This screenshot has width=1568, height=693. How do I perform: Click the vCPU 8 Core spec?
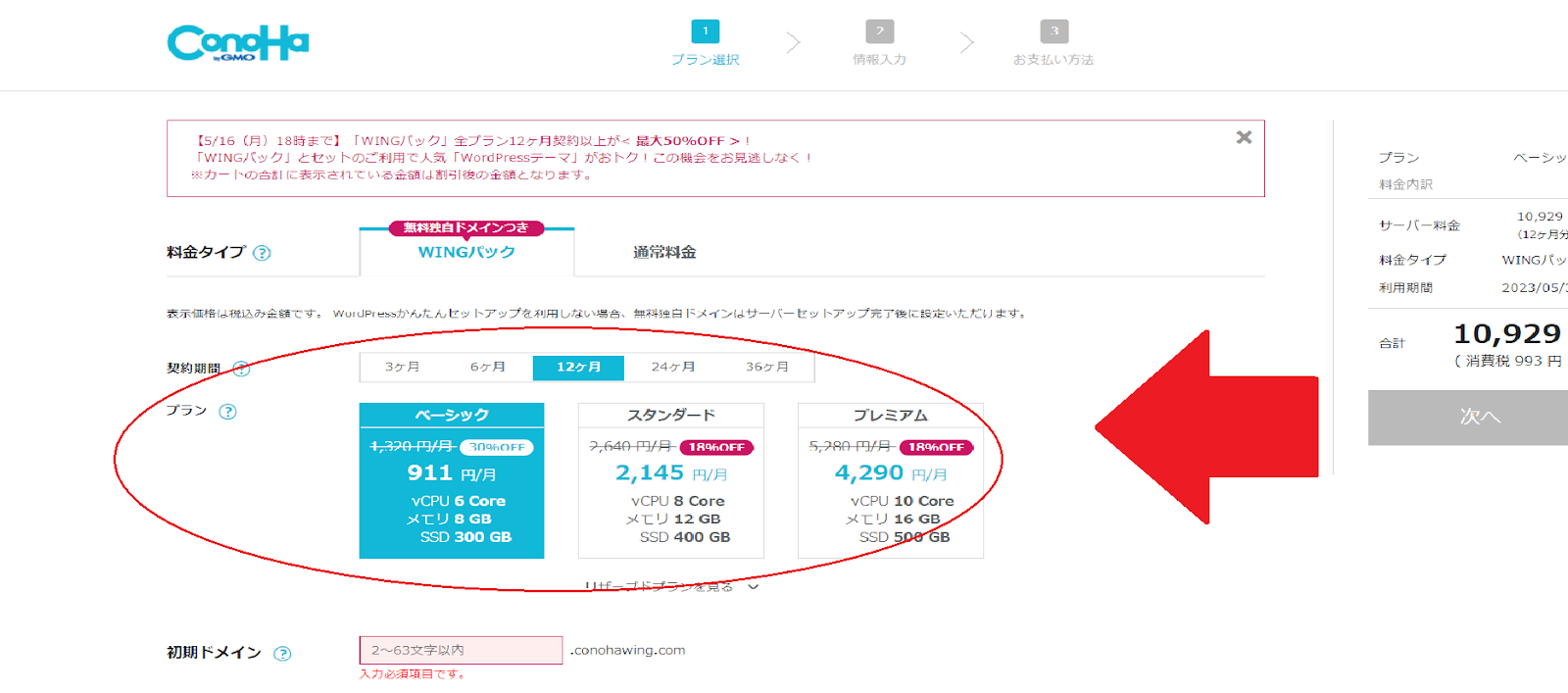coord(678,501)
